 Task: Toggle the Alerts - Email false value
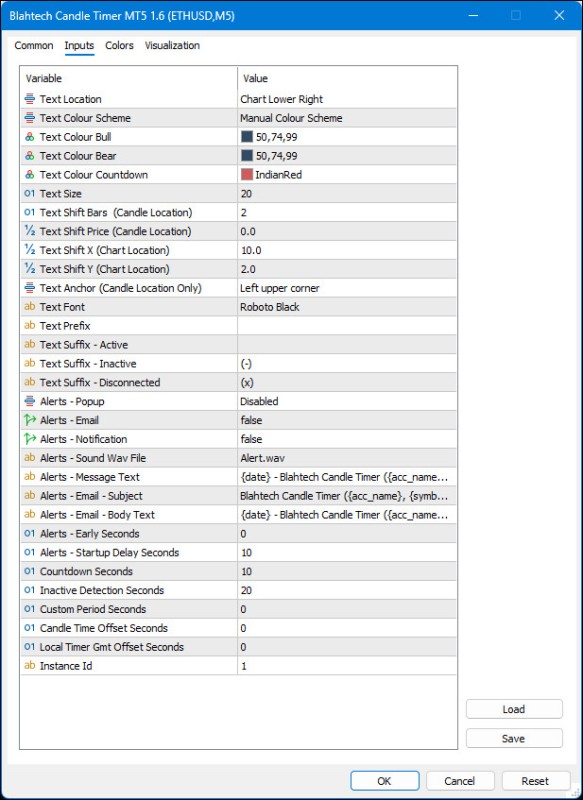coord(347,420)
